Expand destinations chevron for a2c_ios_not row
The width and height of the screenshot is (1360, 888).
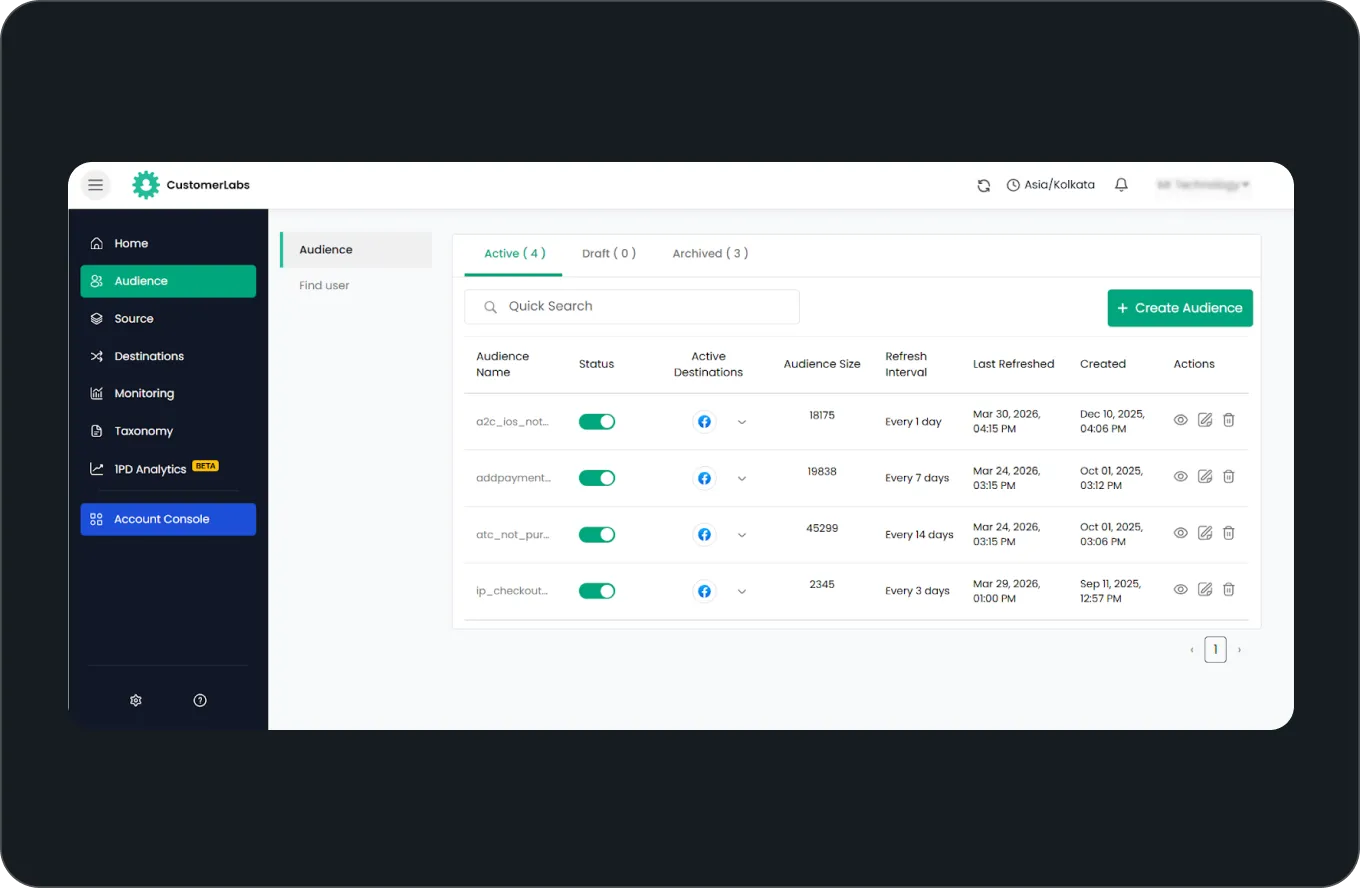[742, 422]
